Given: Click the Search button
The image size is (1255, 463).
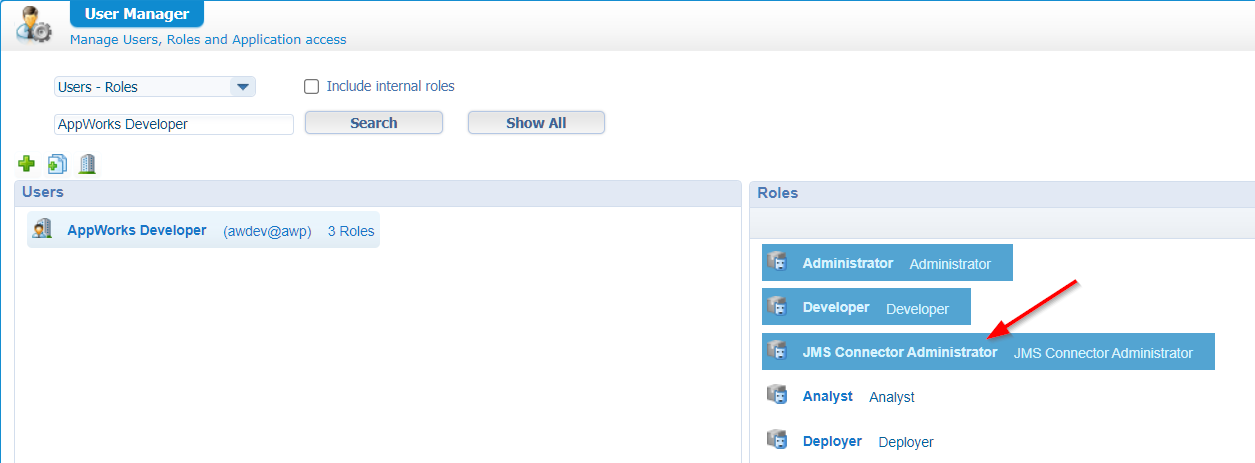Looking at the screenshot, I should (374, 123).
